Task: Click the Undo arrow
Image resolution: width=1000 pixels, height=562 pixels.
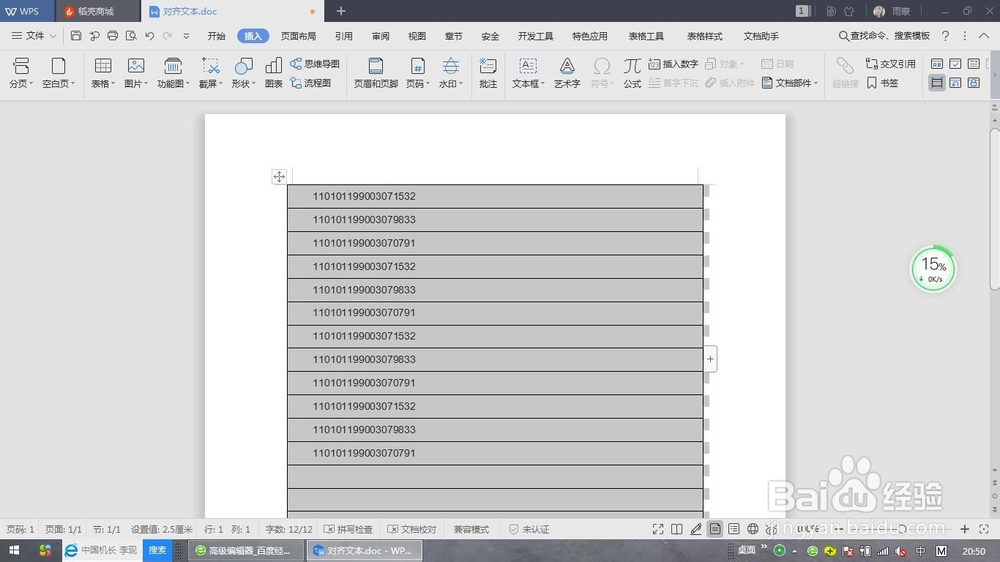Action: click(x=149, y=36)
